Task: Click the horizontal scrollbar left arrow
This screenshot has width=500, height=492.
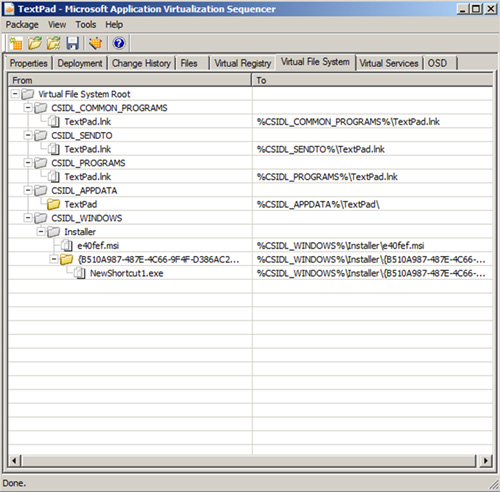Action: pyautogui.click(x=14, y=461)
